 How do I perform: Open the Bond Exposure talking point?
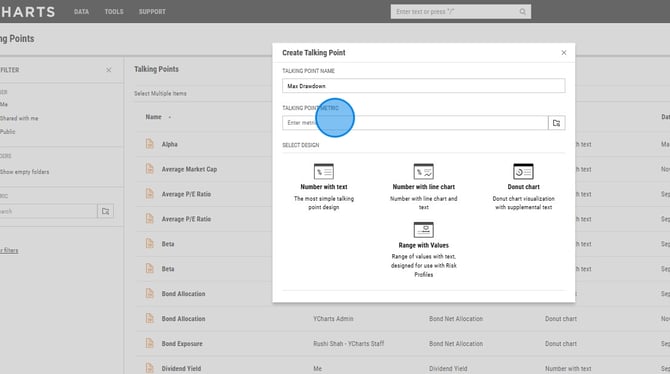coord(182,343)
